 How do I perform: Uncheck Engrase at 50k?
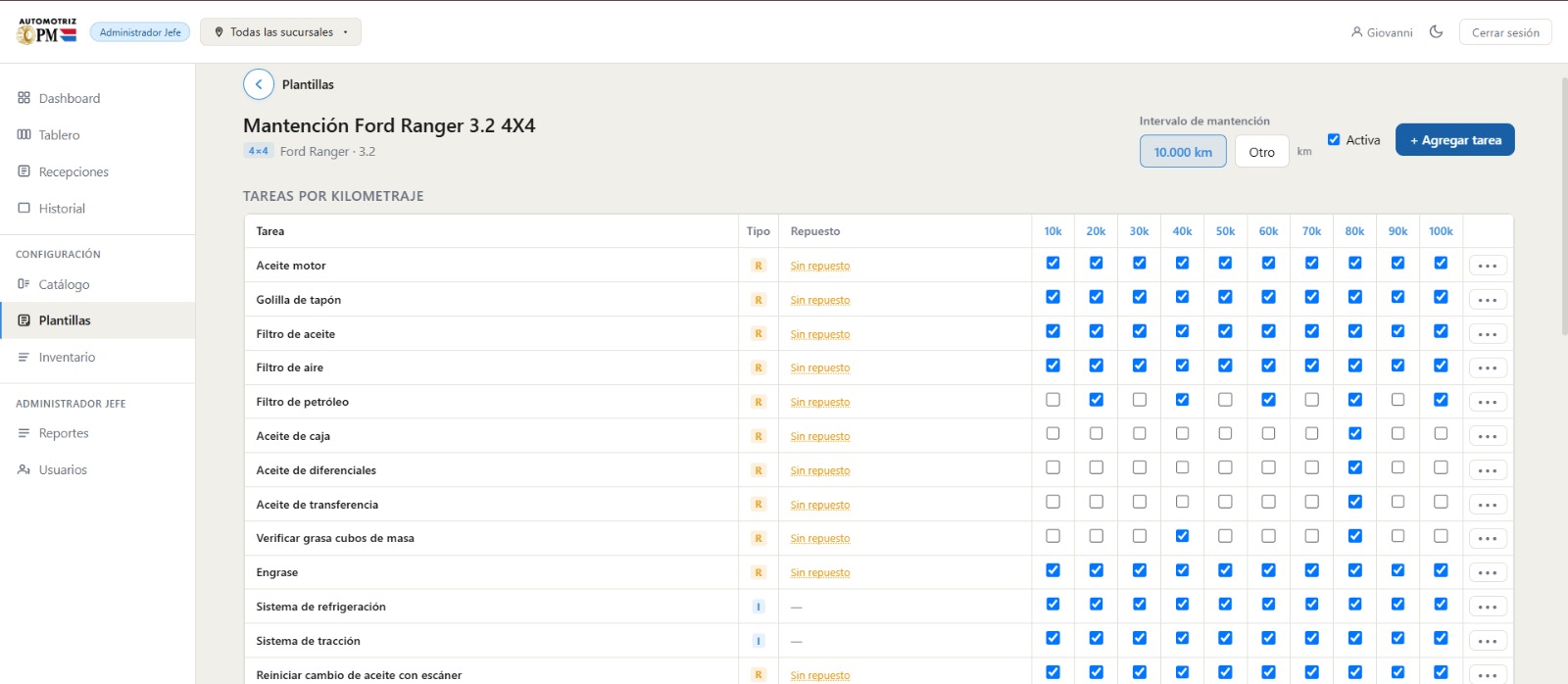1225,569
